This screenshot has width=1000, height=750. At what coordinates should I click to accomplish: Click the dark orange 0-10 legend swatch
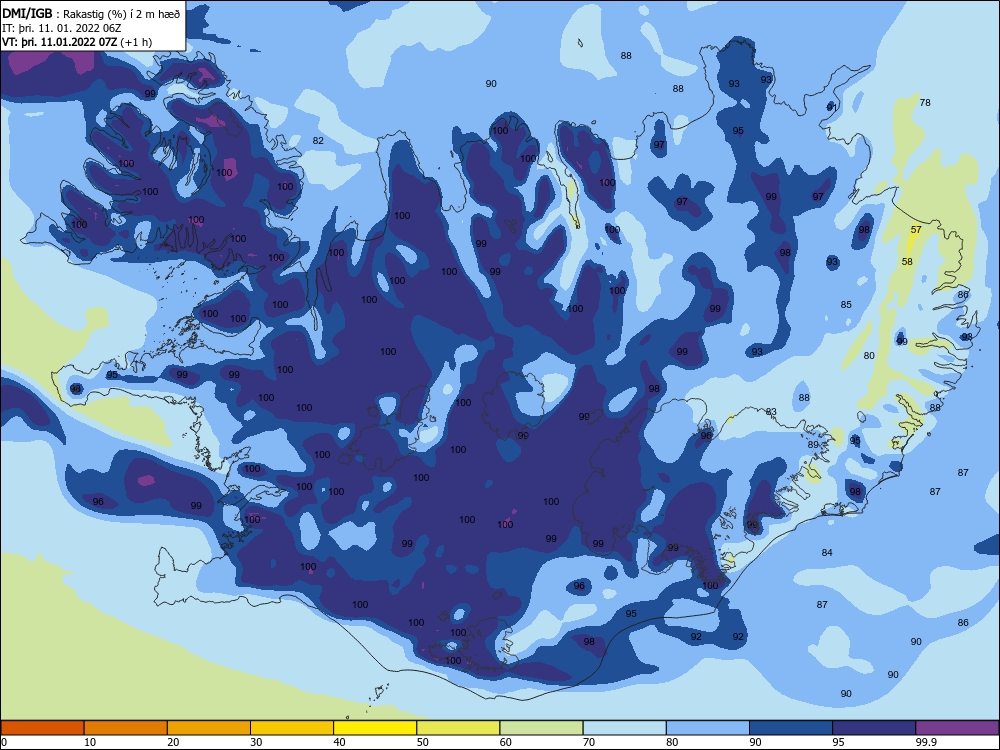coord(42,728)
